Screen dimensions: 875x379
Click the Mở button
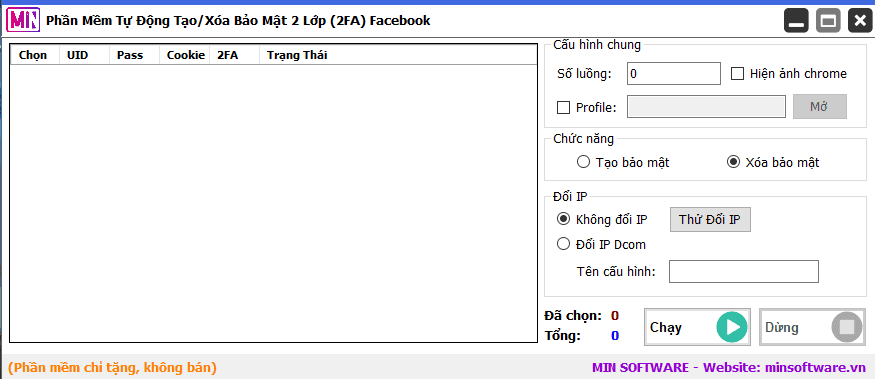click(x=820, y=107)
